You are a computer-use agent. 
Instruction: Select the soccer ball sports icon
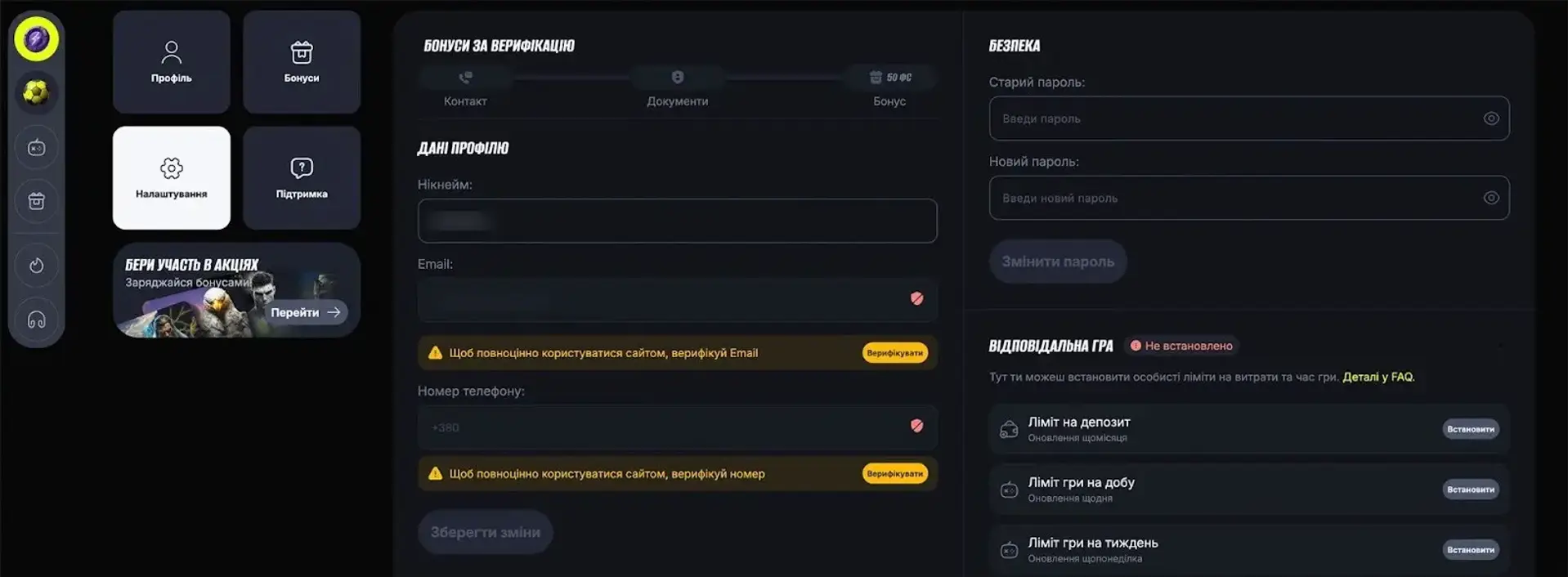click(x=36, y=92)
